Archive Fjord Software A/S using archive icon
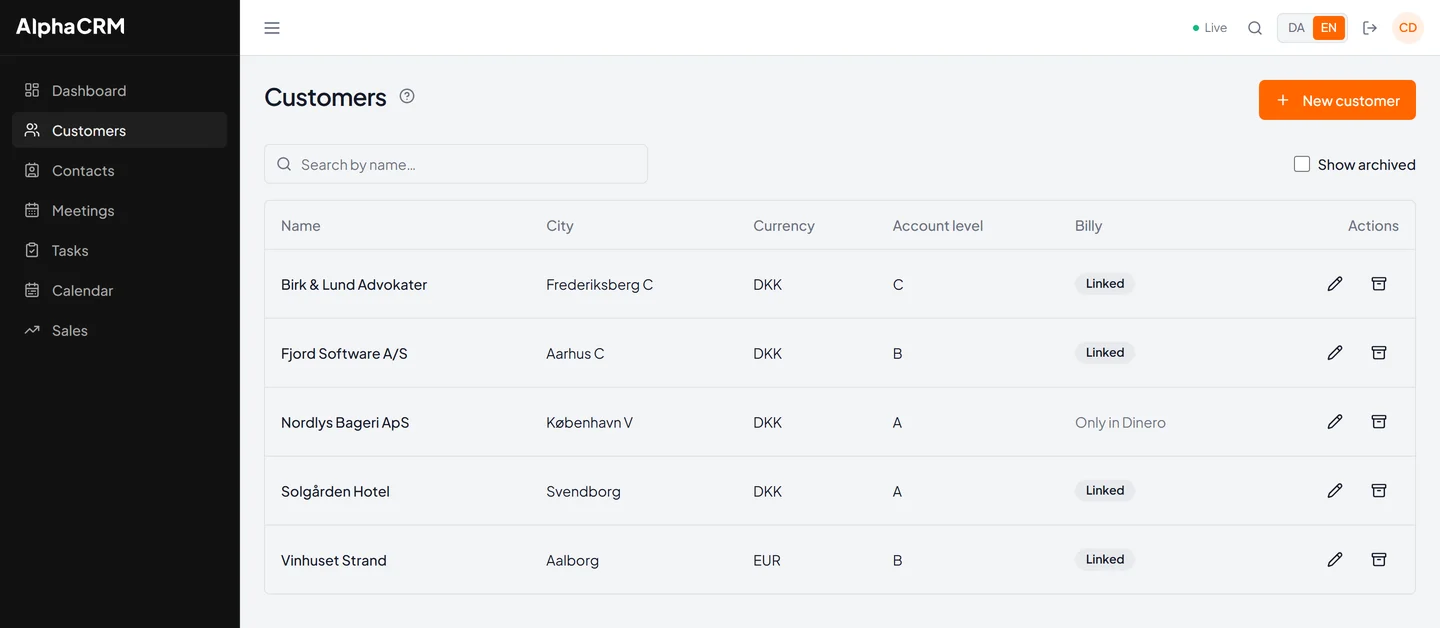The height and width of the screenshot is (628, 1440). coord(1379,353)
